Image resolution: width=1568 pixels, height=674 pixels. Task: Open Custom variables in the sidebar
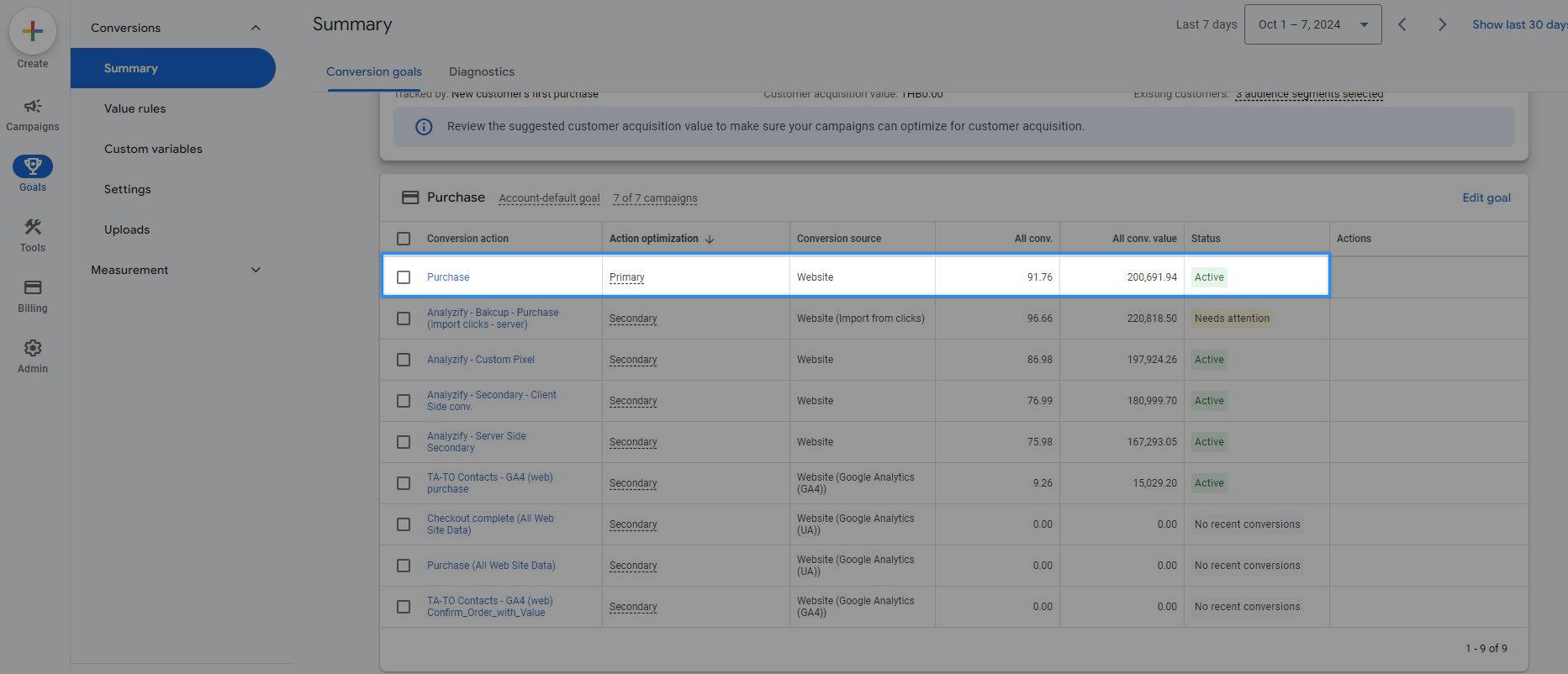[x=153, y=149]
